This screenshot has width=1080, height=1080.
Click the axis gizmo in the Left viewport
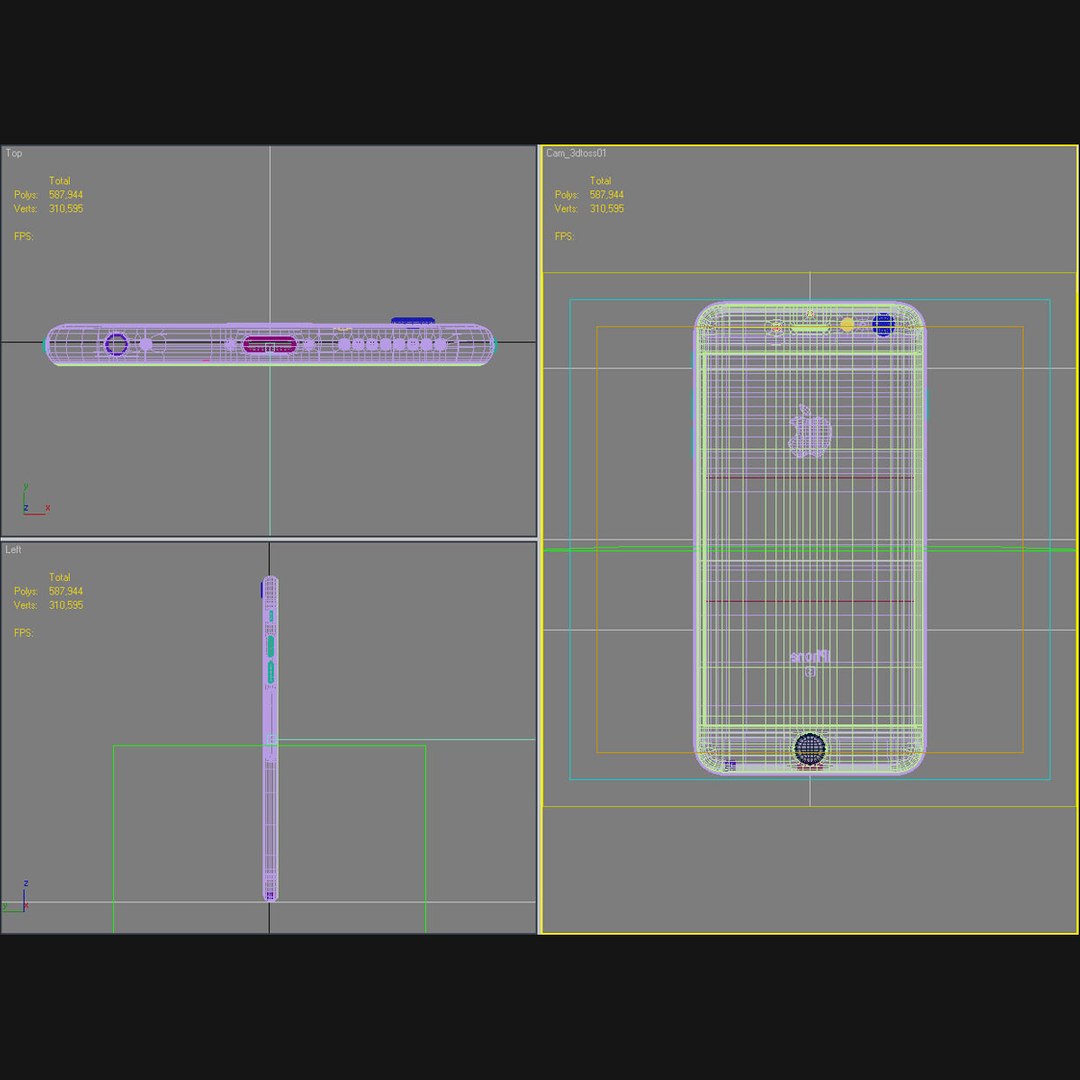click(17, 896)
